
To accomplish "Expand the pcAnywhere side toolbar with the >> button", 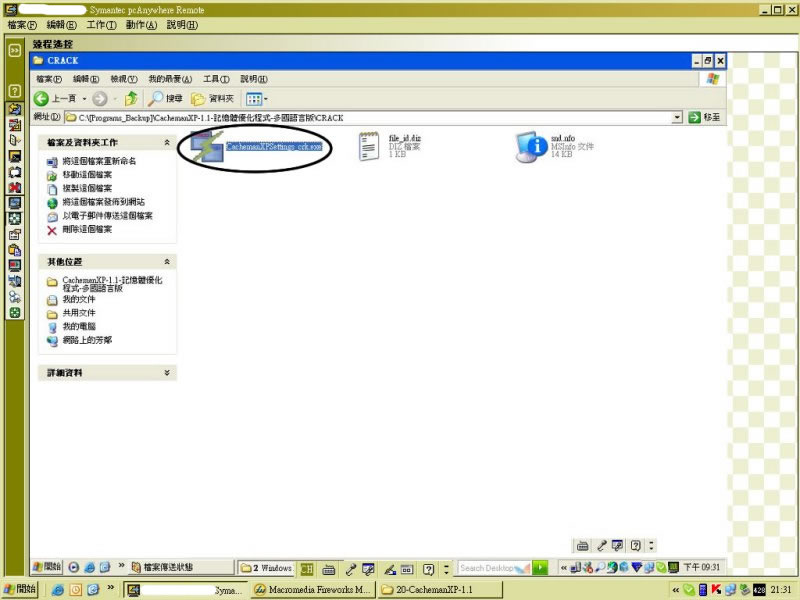I will click(14, 50).
